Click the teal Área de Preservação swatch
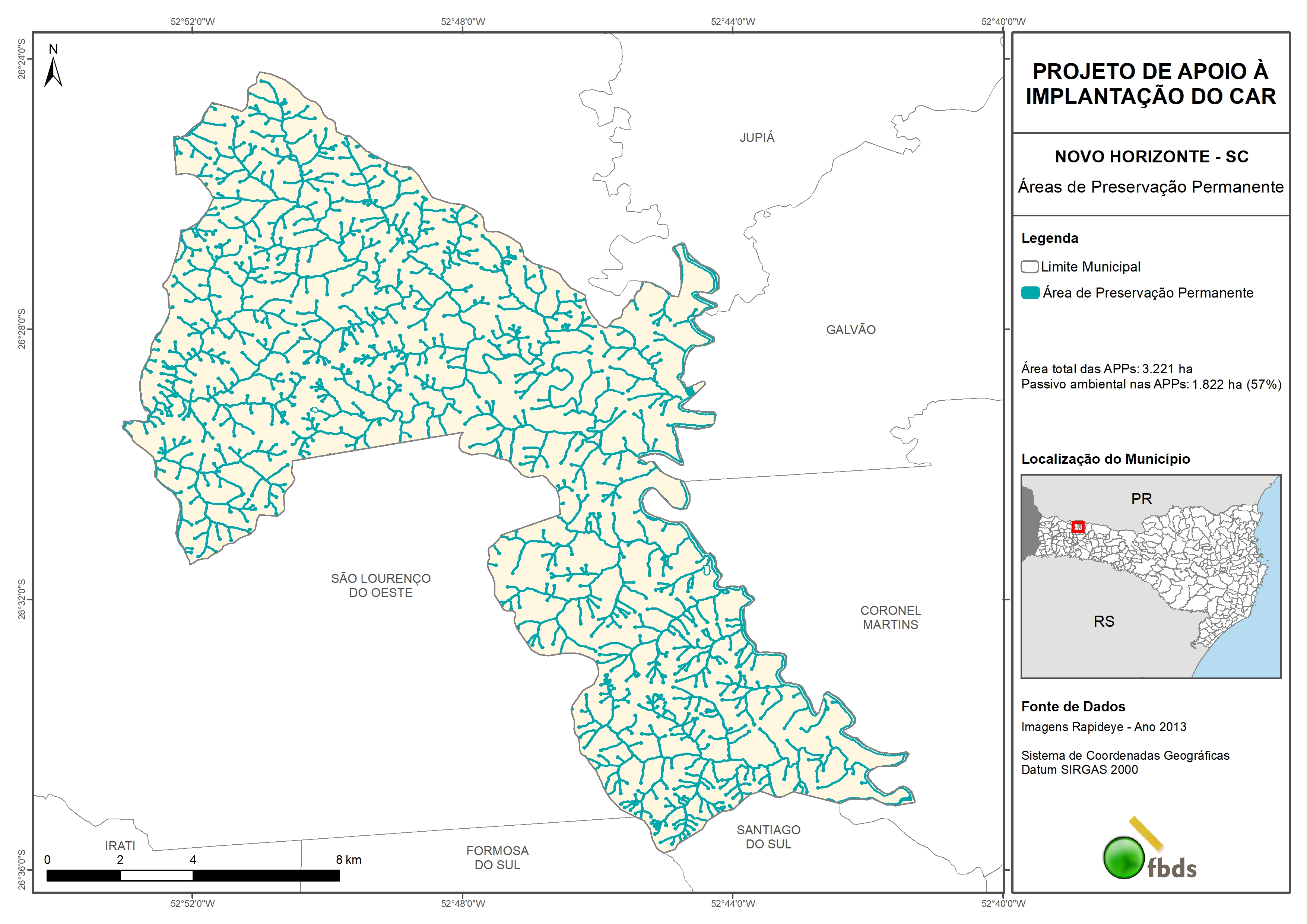1307x924 pixels. (x=1030, y=293)
